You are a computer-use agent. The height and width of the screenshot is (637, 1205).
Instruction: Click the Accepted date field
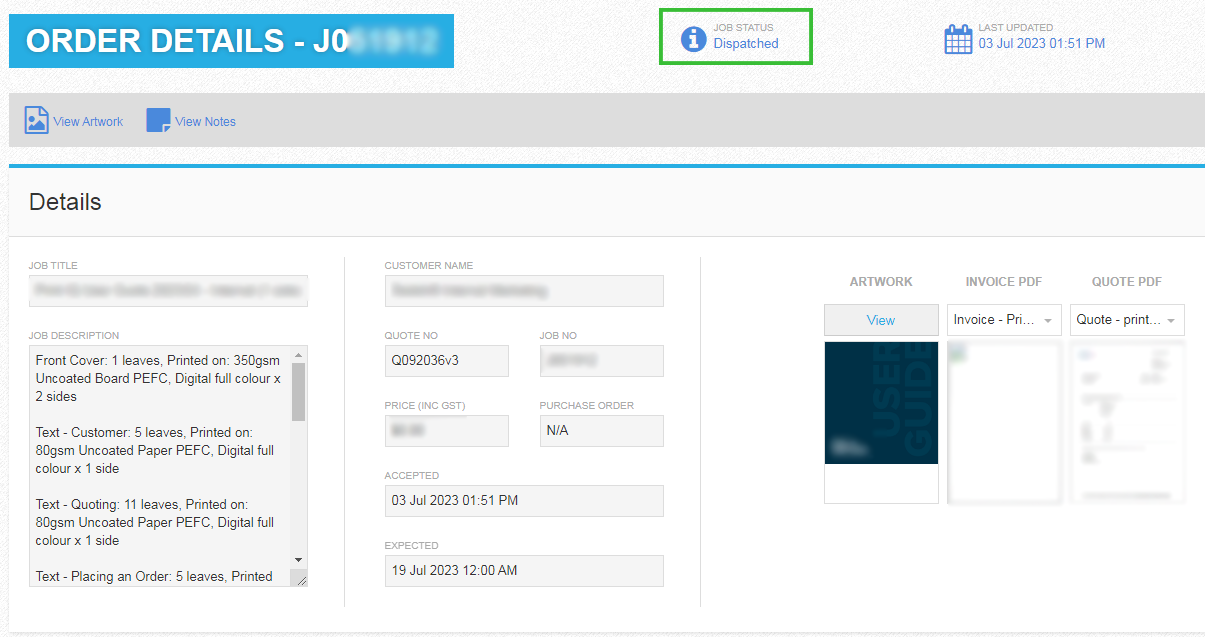pyautogui.click(x=523, y=501)
